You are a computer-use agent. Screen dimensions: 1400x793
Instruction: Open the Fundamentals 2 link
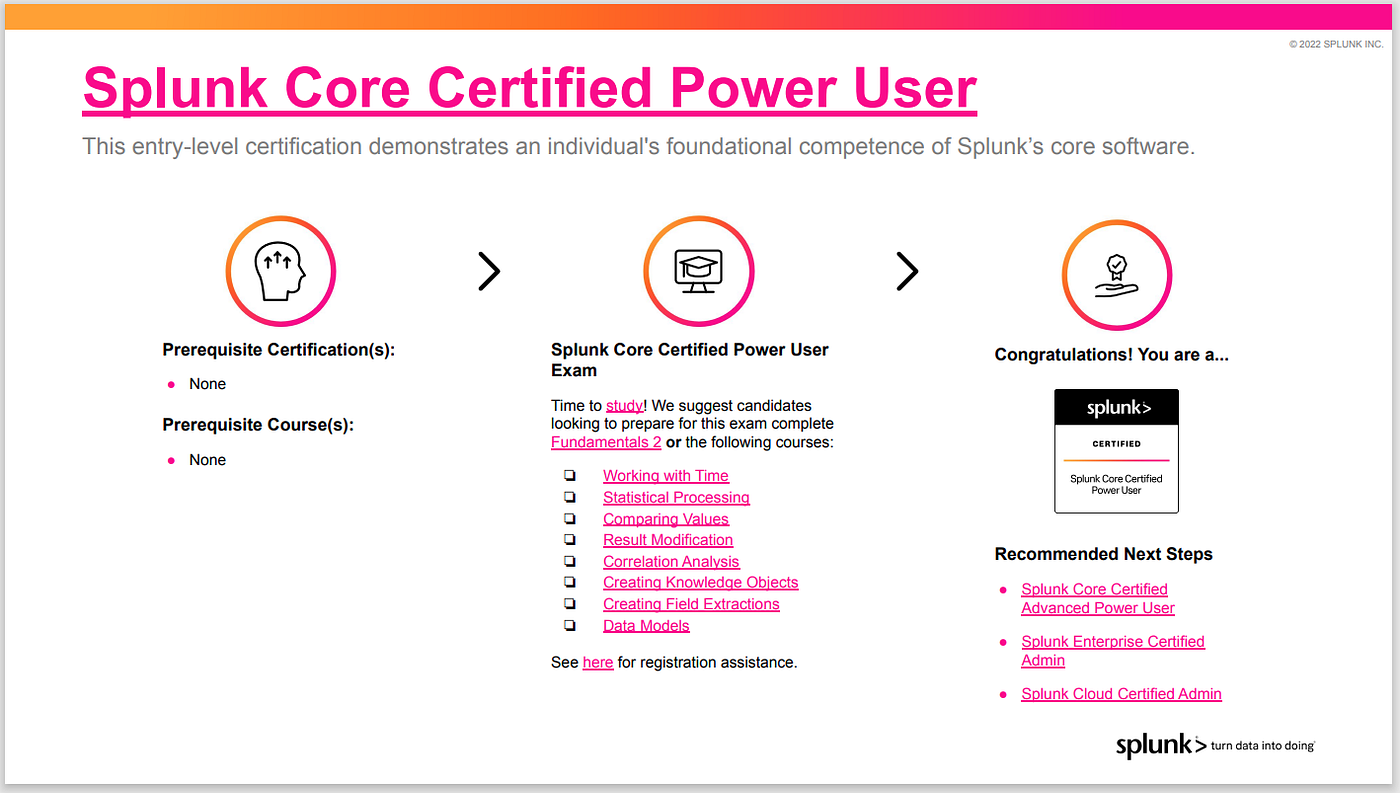[606, 442]
